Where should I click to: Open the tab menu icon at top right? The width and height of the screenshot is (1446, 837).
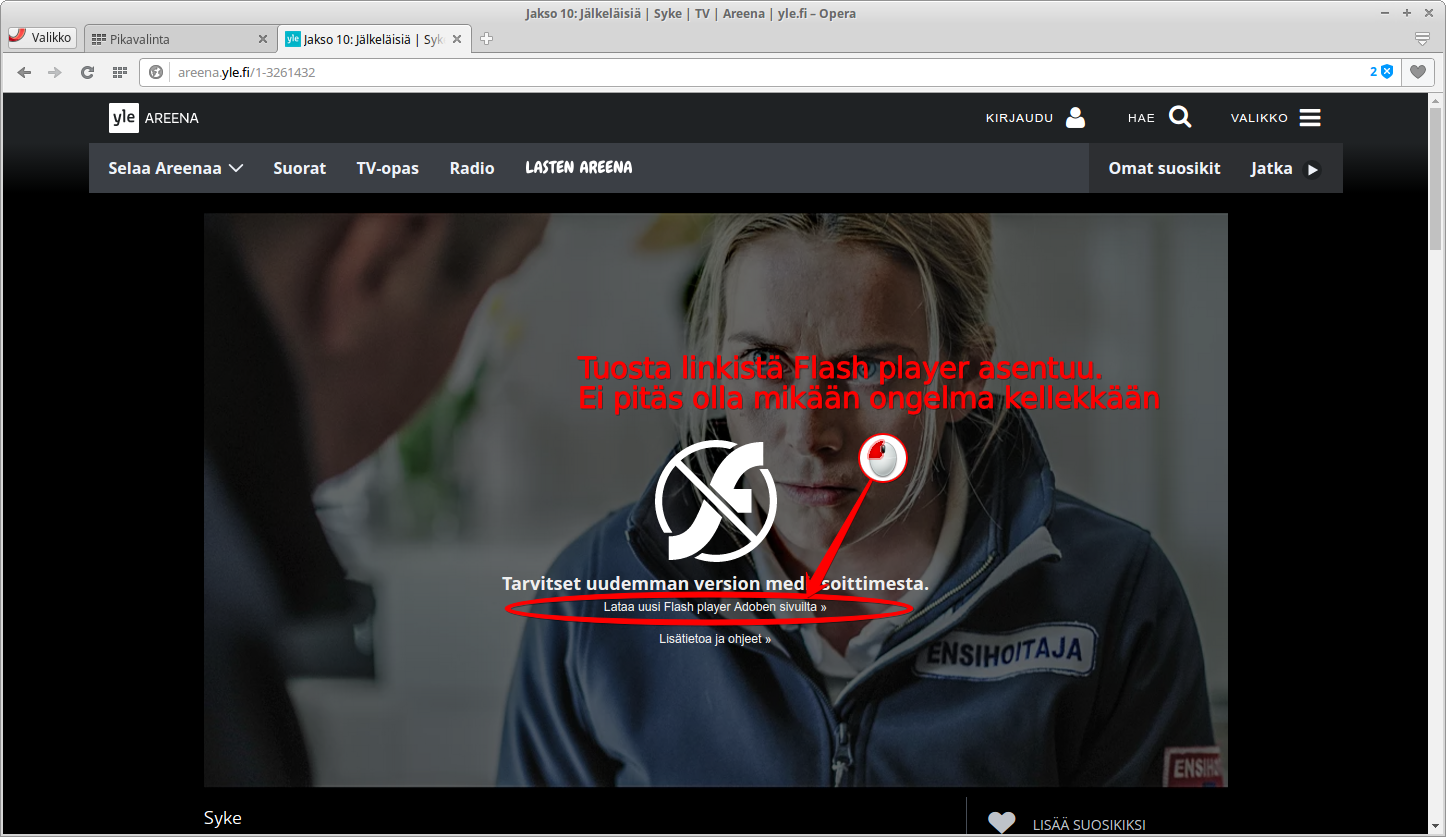[x=1422, y=39]
